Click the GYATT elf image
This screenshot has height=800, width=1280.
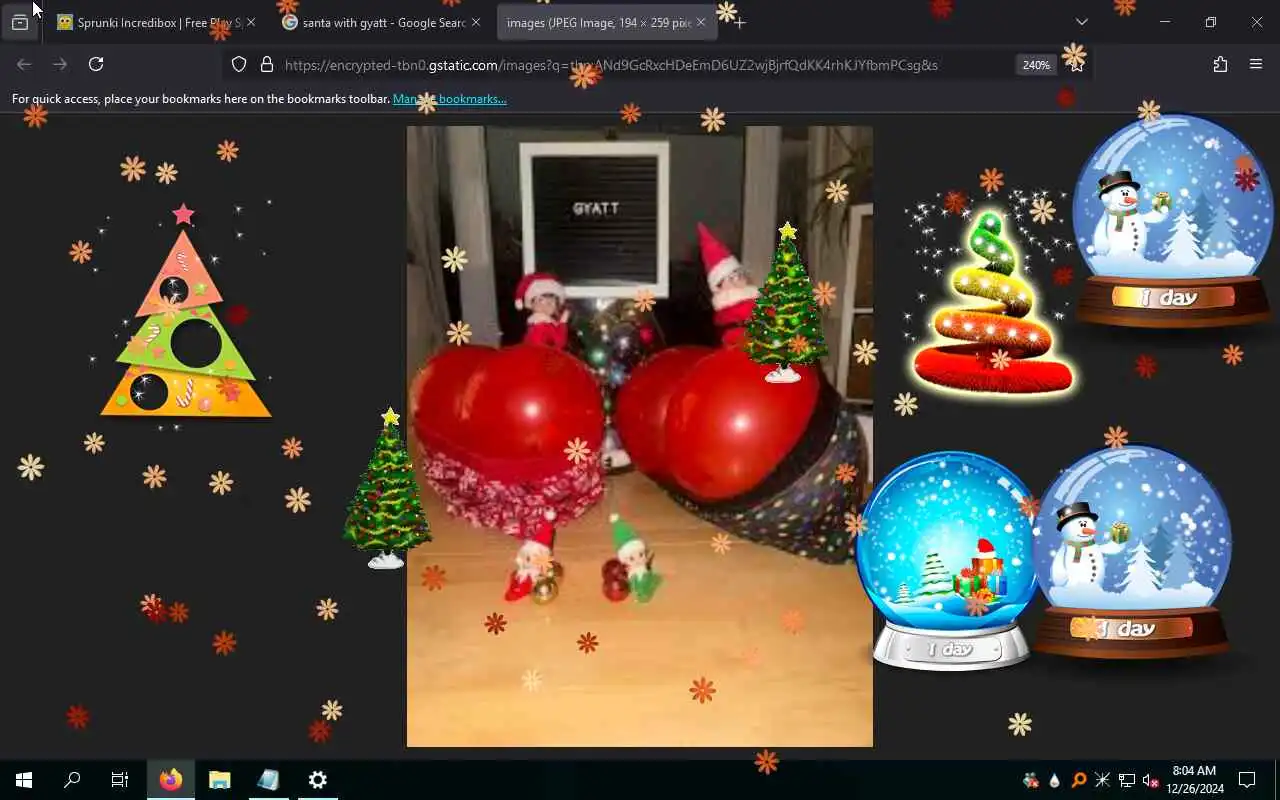pyautogui.click(x=640, y=436)
